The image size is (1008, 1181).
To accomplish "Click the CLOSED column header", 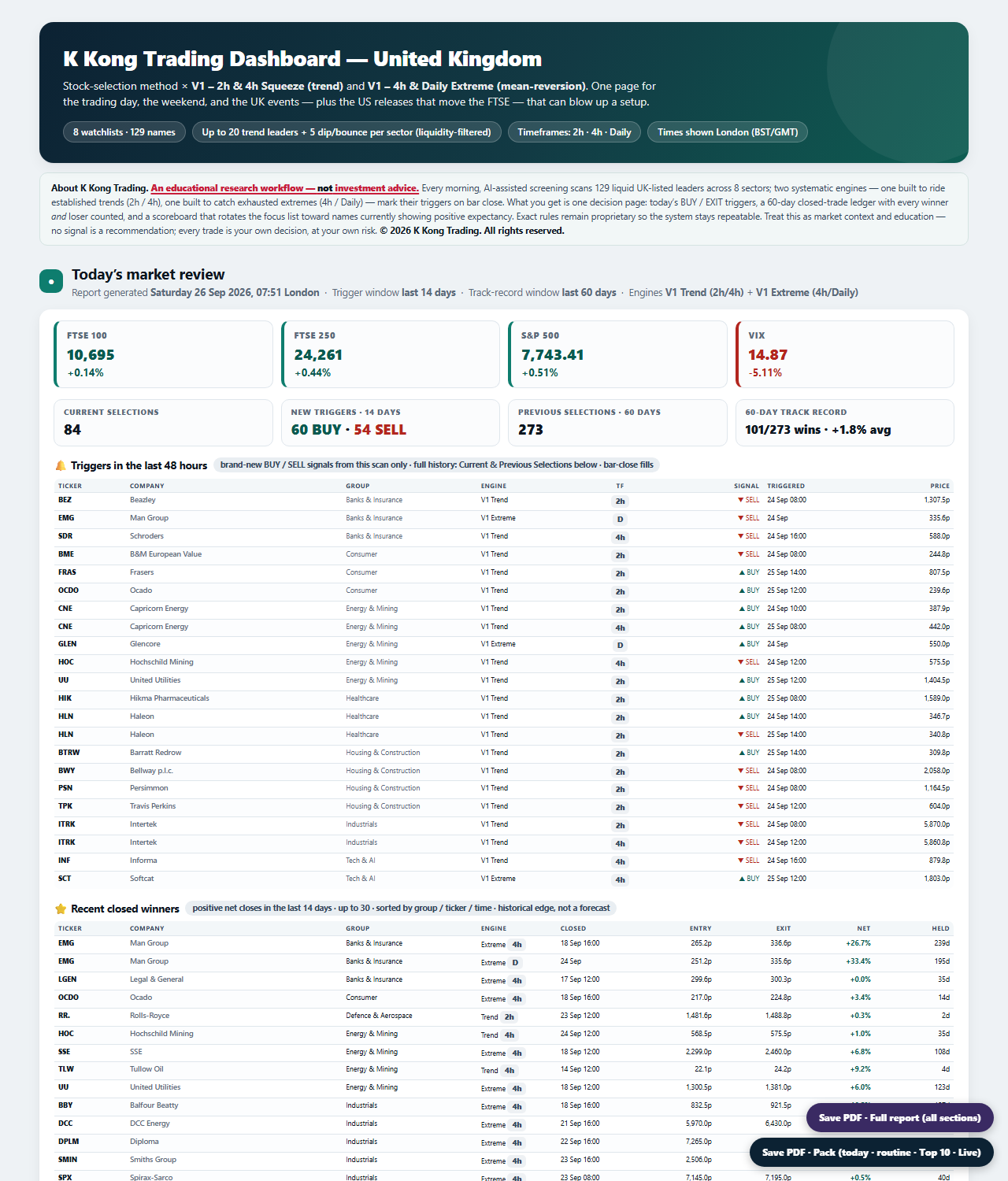I will pos(573,928).
